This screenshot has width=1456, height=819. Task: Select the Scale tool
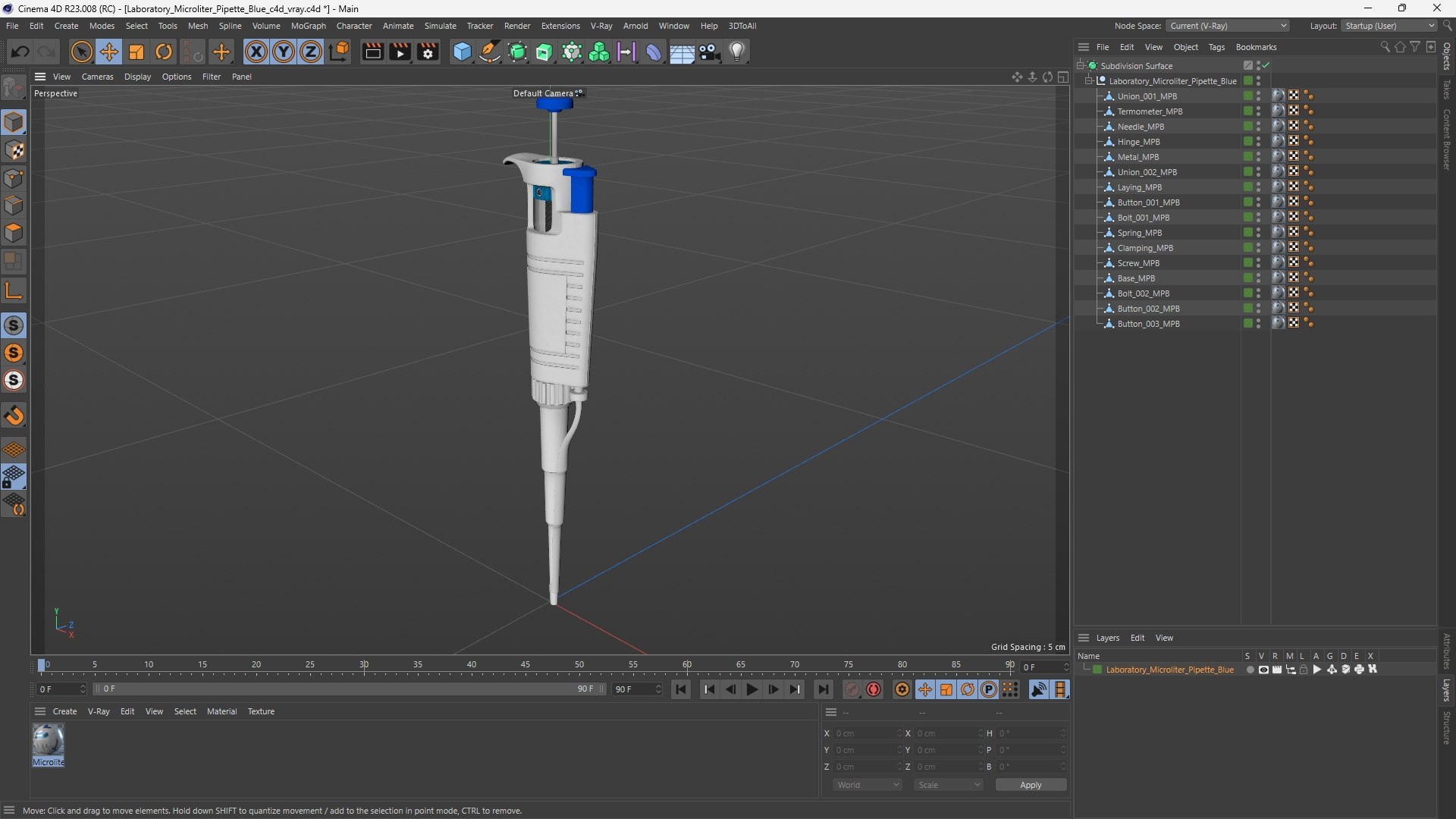[136, 52]
